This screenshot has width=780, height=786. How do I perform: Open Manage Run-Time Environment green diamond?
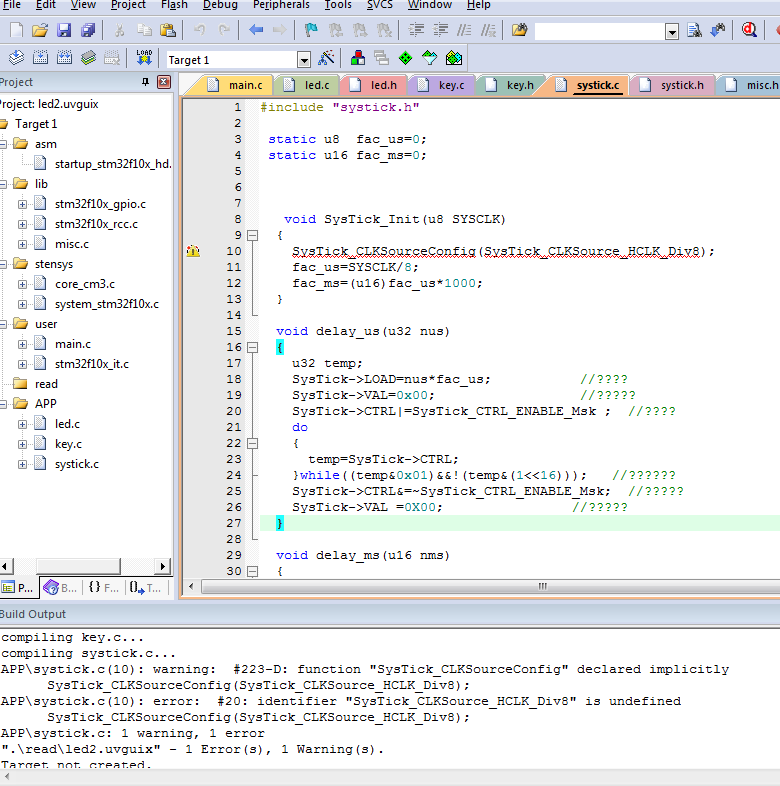pos(406,58)
